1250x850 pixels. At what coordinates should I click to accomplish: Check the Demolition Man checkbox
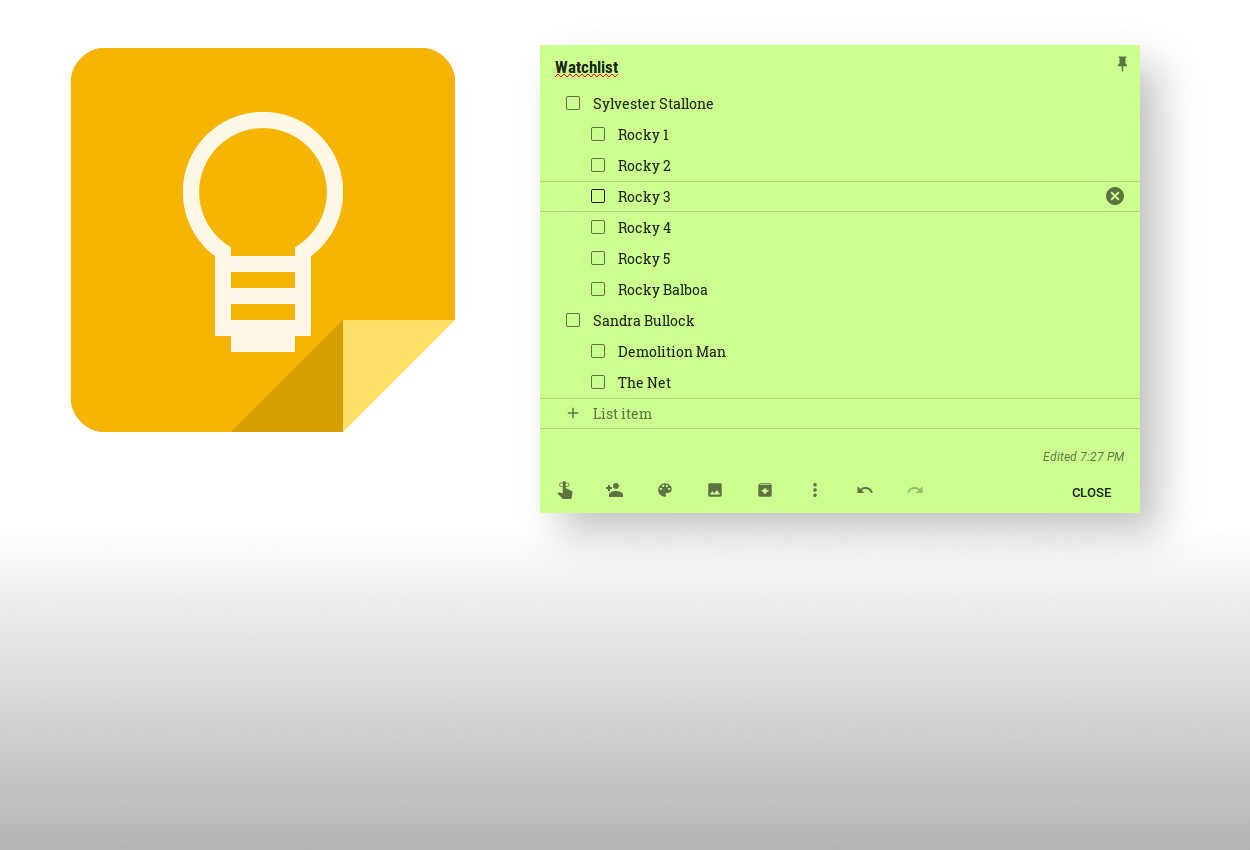point(598,351)
